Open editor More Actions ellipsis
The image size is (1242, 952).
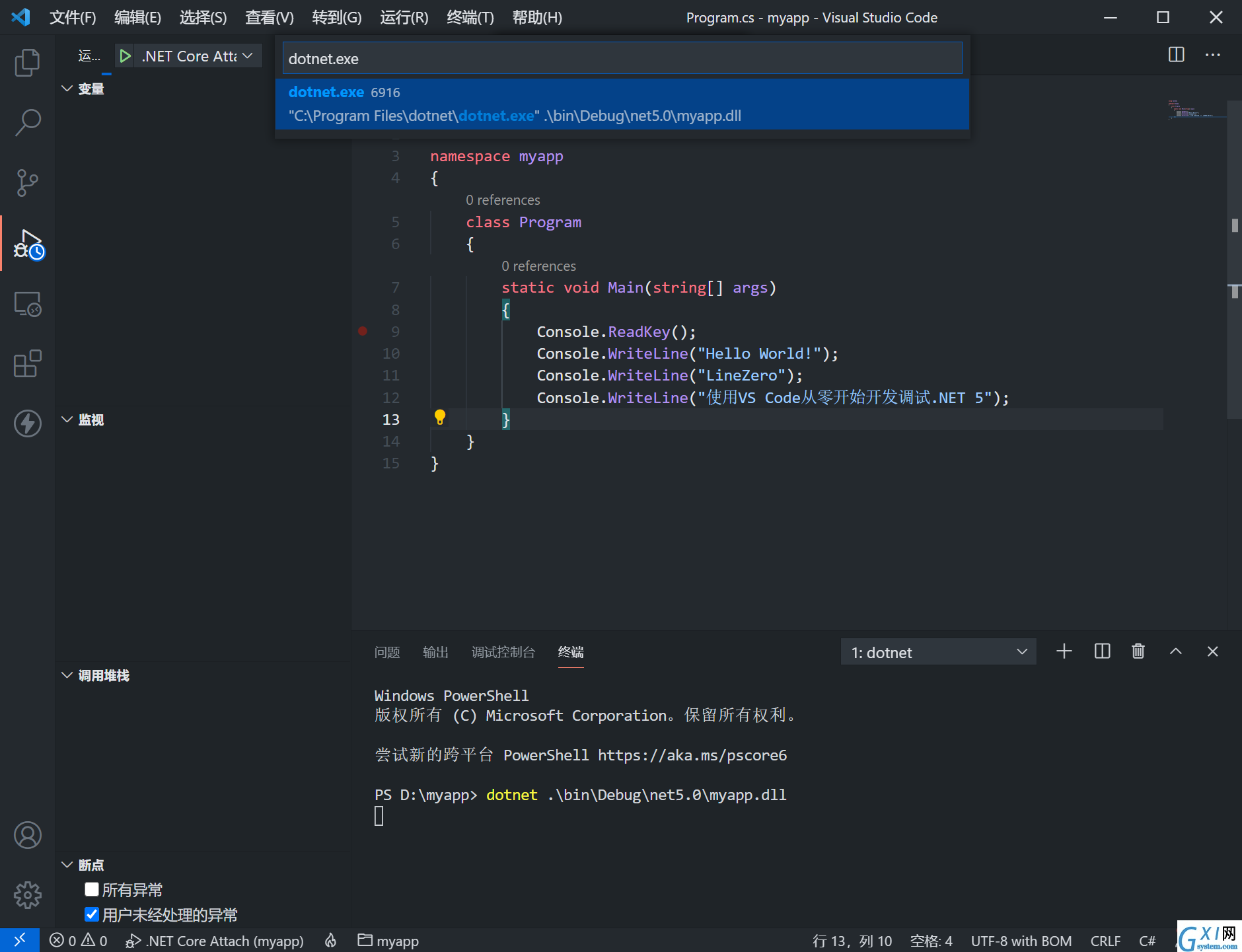point(1212,55)
